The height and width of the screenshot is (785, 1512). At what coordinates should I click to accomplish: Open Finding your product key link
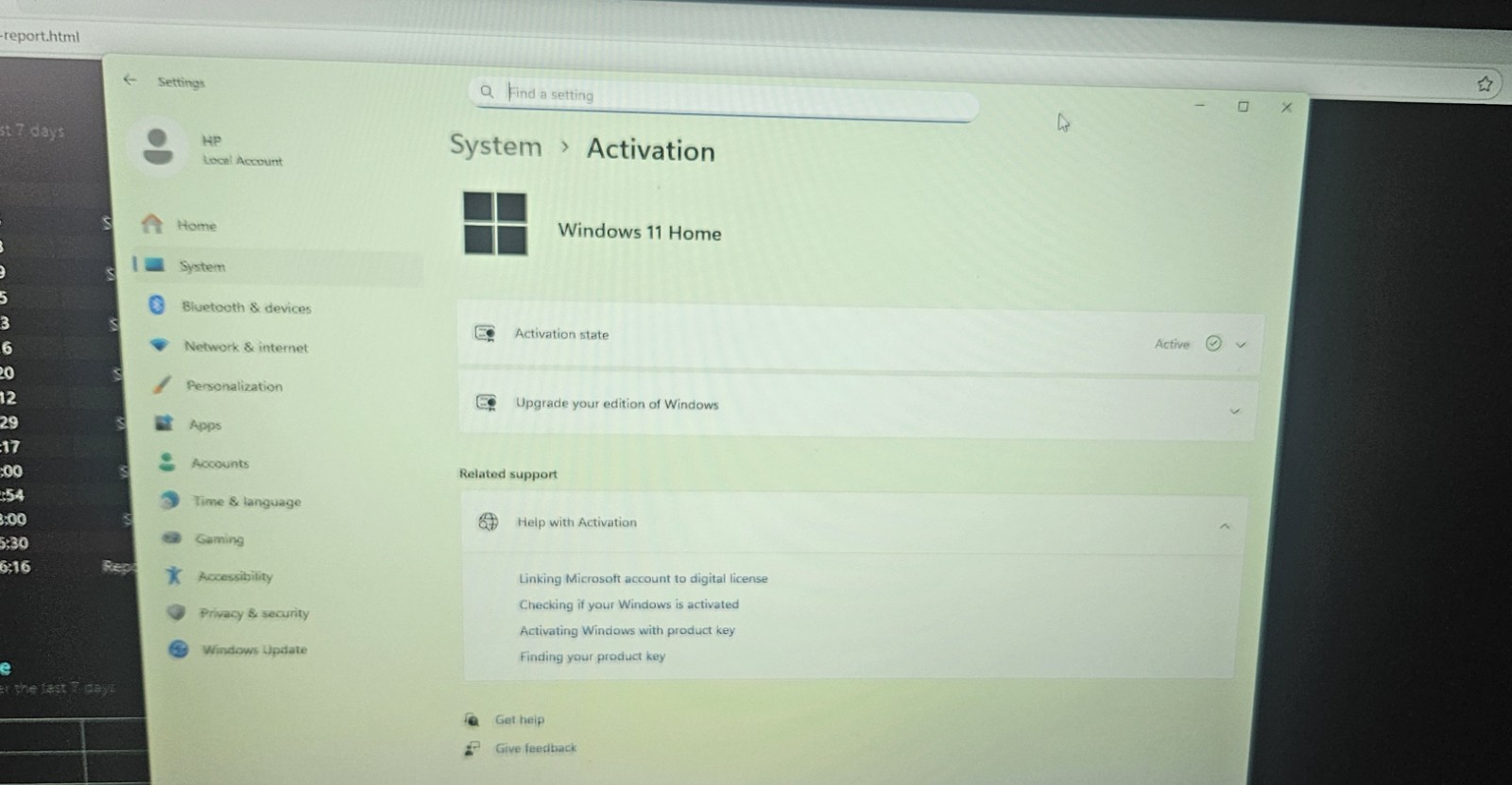[x=592, y=656]
